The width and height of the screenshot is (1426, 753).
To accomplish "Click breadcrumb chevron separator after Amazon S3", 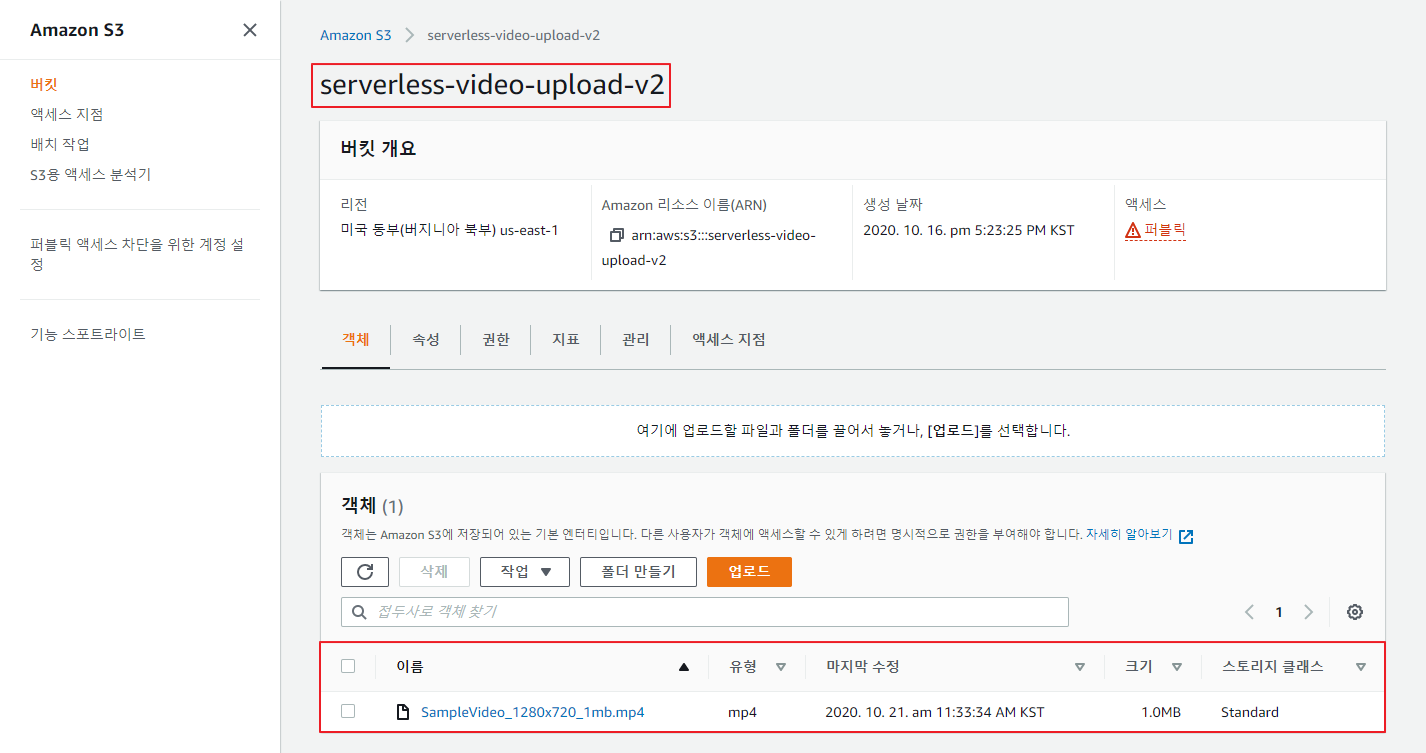I will click(409, 35).
